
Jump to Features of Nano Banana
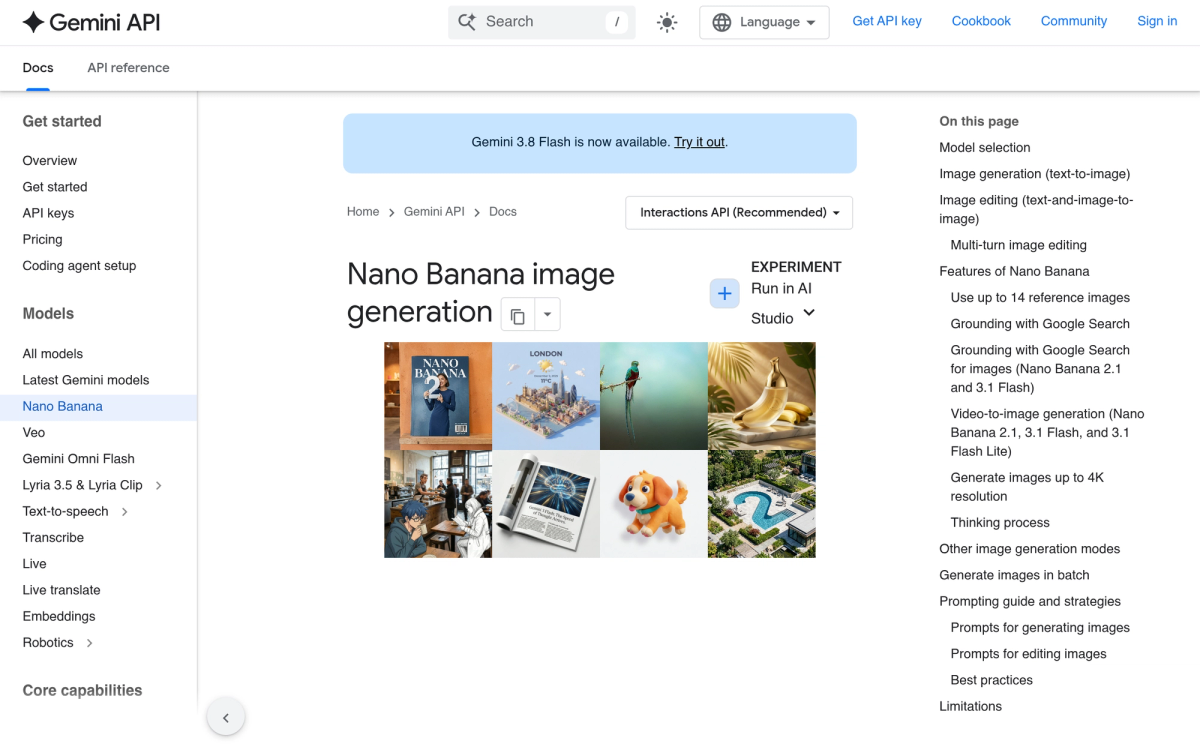(1014, 271)
